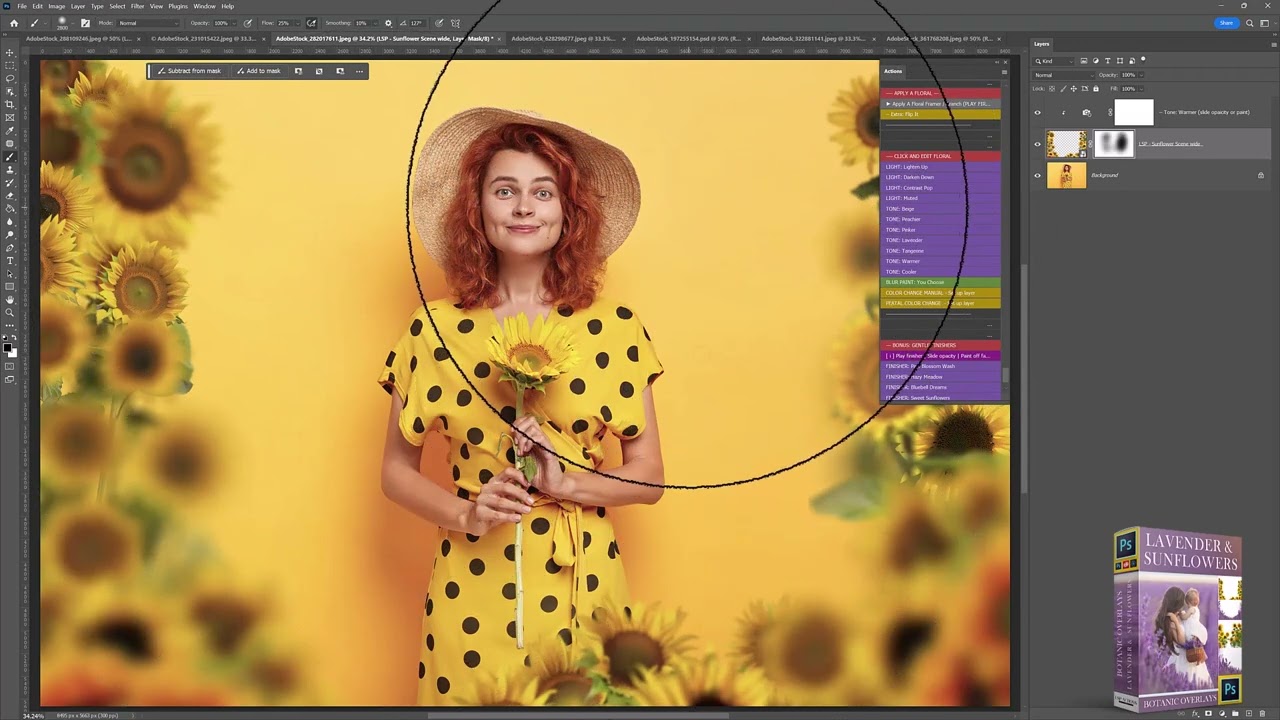Select the Eyedropper tool
This screenshot has width=1280, height=720.
click(10, 130)
